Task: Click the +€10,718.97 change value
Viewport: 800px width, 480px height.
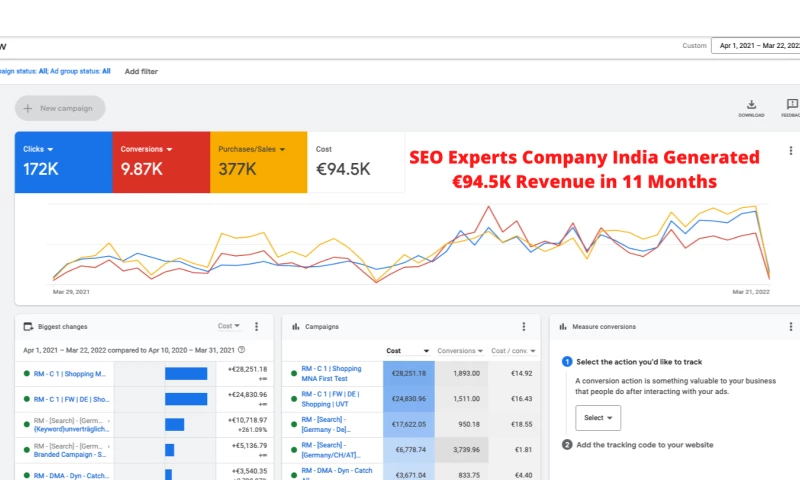Action: tap(247, 420)
